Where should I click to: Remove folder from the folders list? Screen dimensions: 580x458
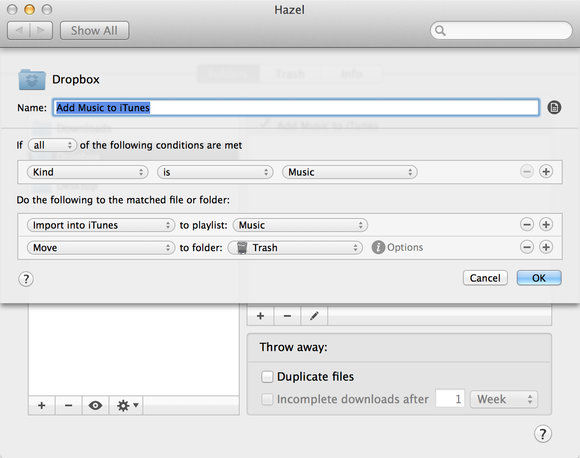click(68, 405)
